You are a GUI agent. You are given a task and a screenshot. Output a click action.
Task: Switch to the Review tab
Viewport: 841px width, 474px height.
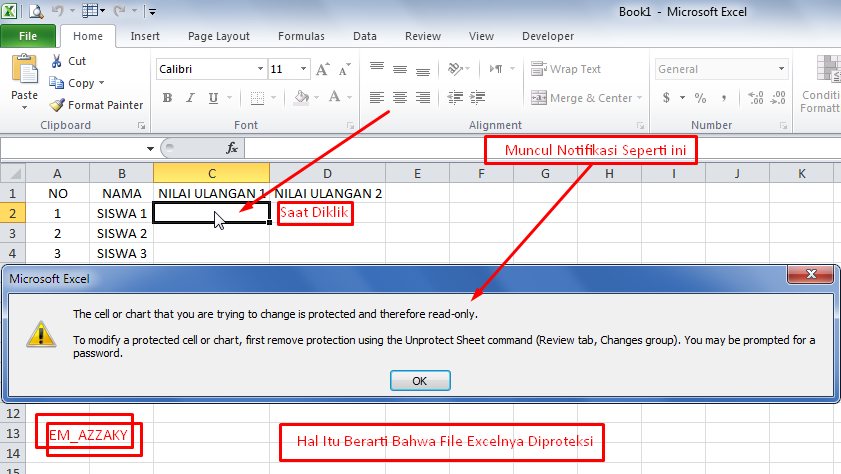coord(423,36)
